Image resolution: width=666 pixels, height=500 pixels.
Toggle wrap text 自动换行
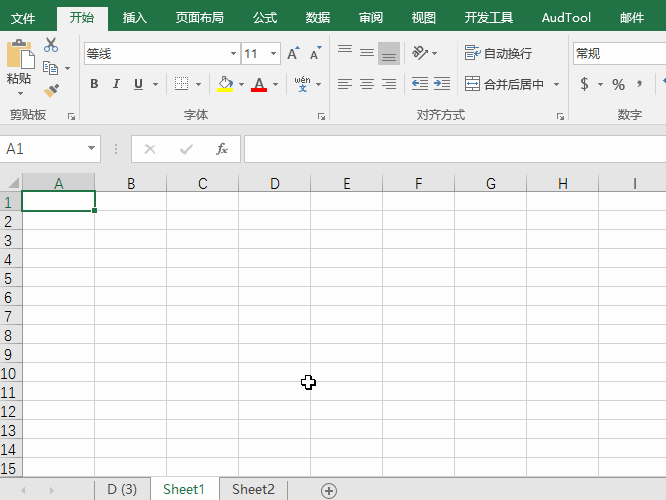click(498, 53)
